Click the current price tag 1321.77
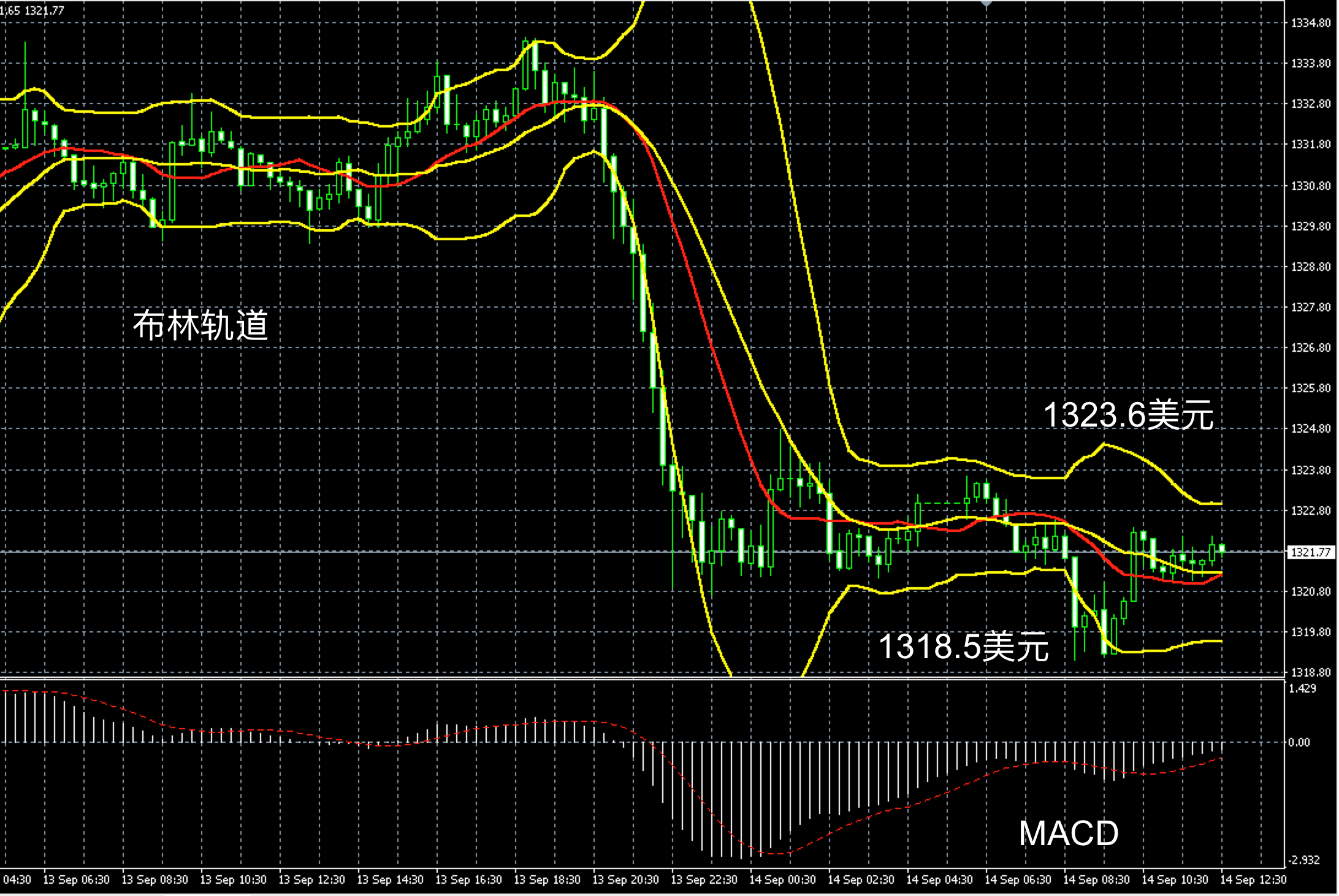The image size is (1339, 896). pos(1310,552)
